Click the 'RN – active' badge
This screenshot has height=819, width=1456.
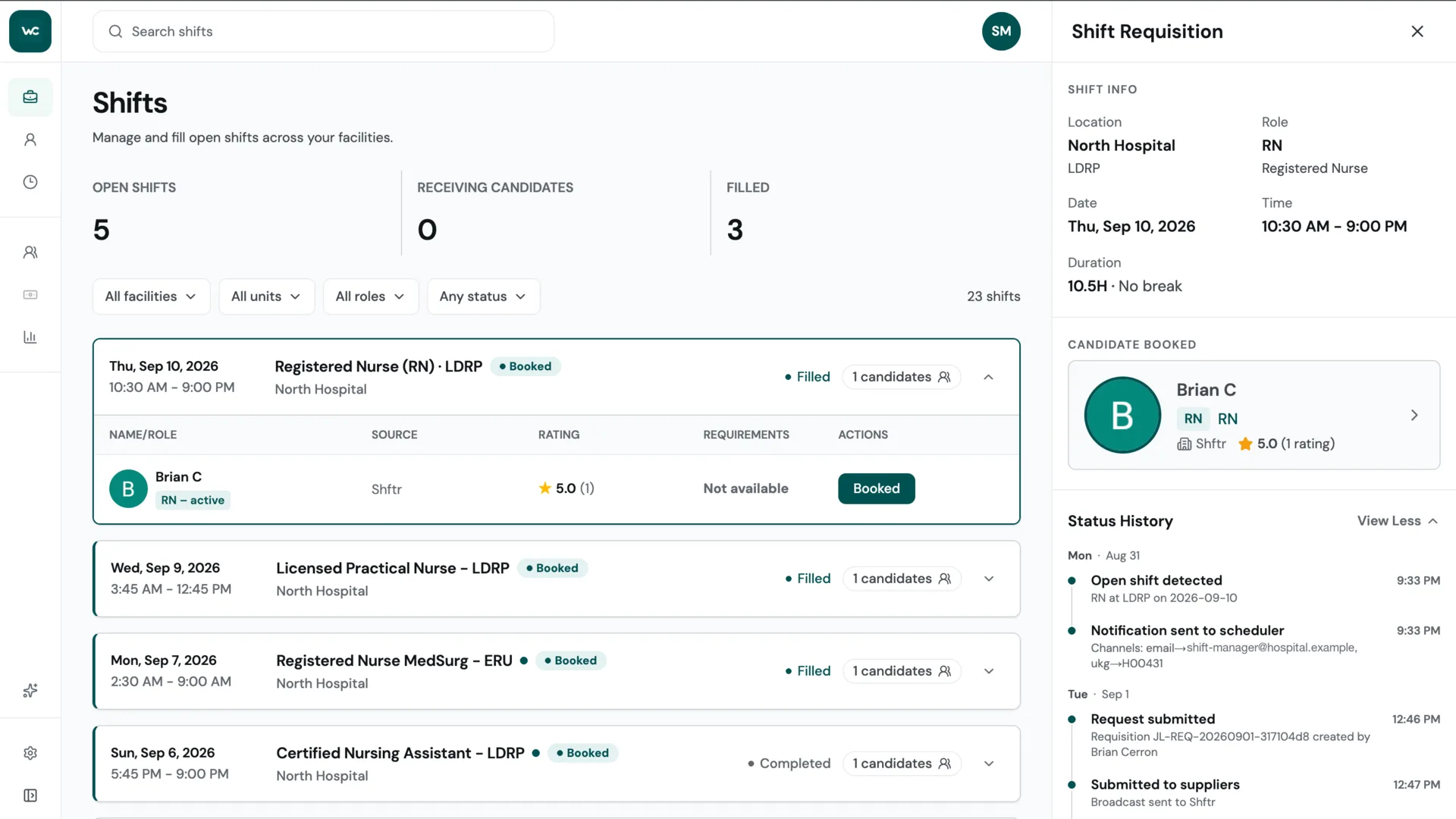pos(193,500)
